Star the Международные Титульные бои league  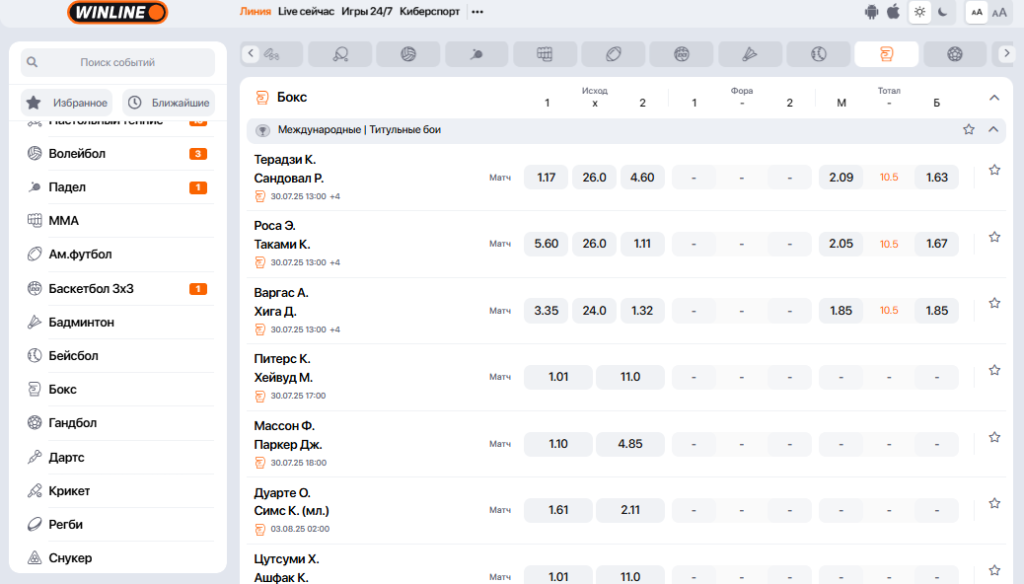[968, 130]
